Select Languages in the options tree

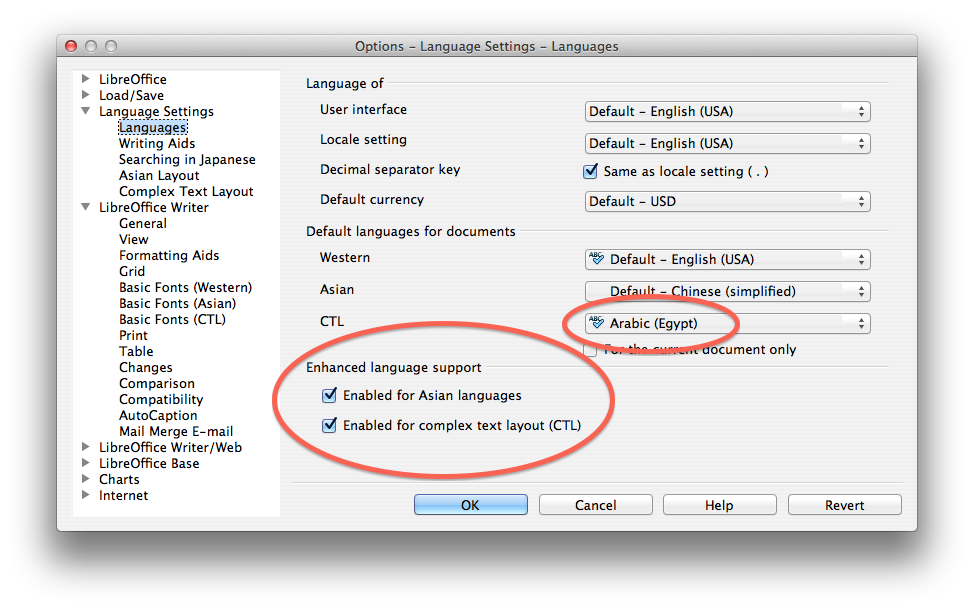(x=153, y=127)
